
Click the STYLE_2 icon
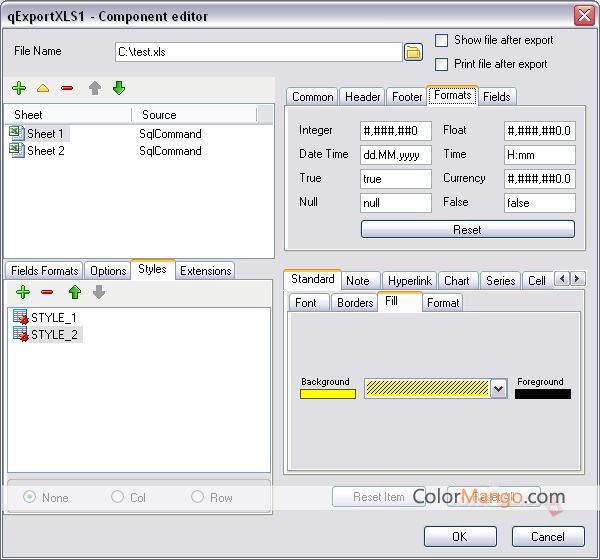(21, 334)
